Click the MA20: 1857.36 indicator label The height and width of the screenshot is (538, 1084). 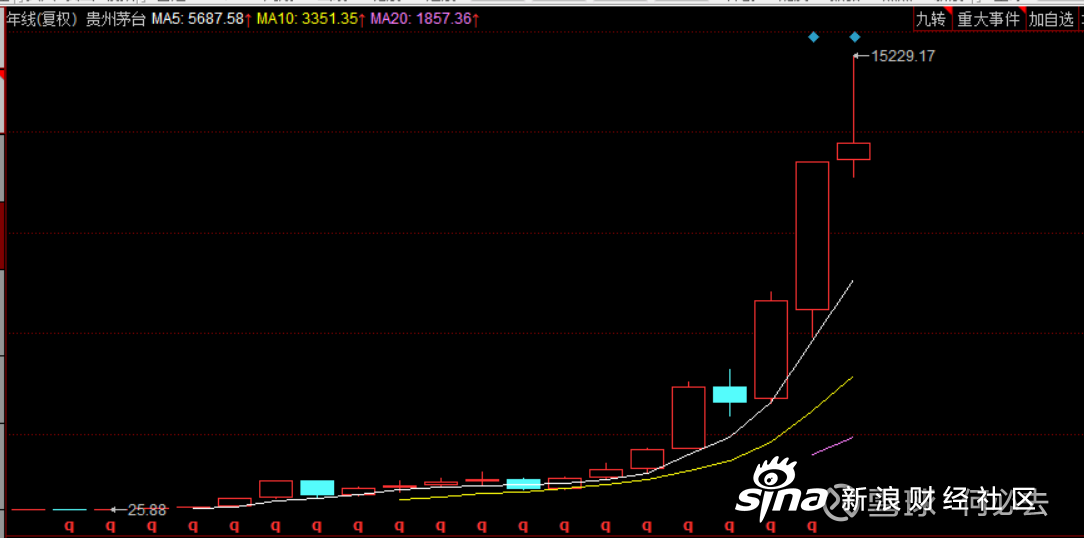point(424,19)
